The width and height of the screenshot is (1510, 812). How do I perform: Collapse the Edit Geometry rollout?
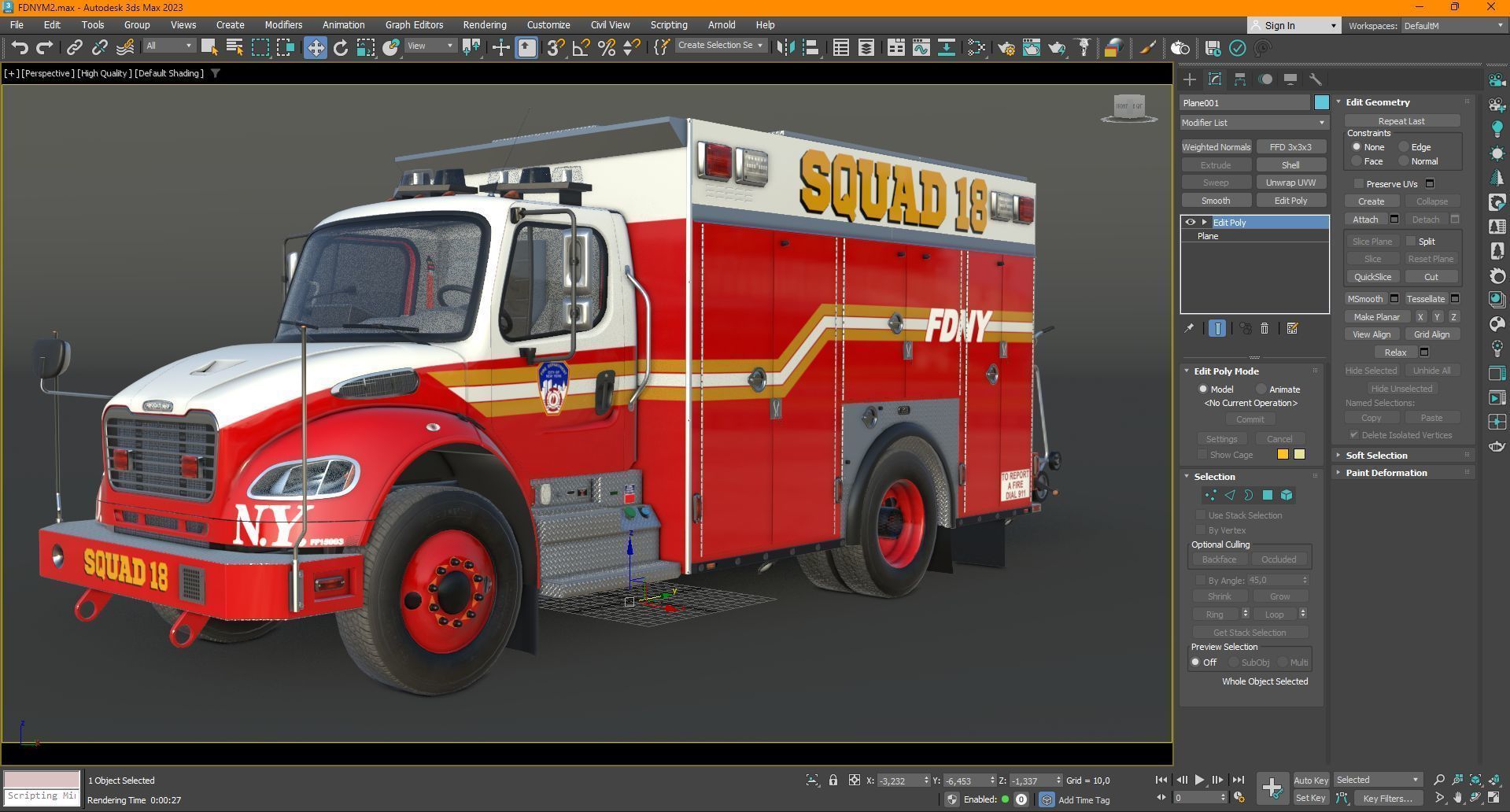[1377, 102]
